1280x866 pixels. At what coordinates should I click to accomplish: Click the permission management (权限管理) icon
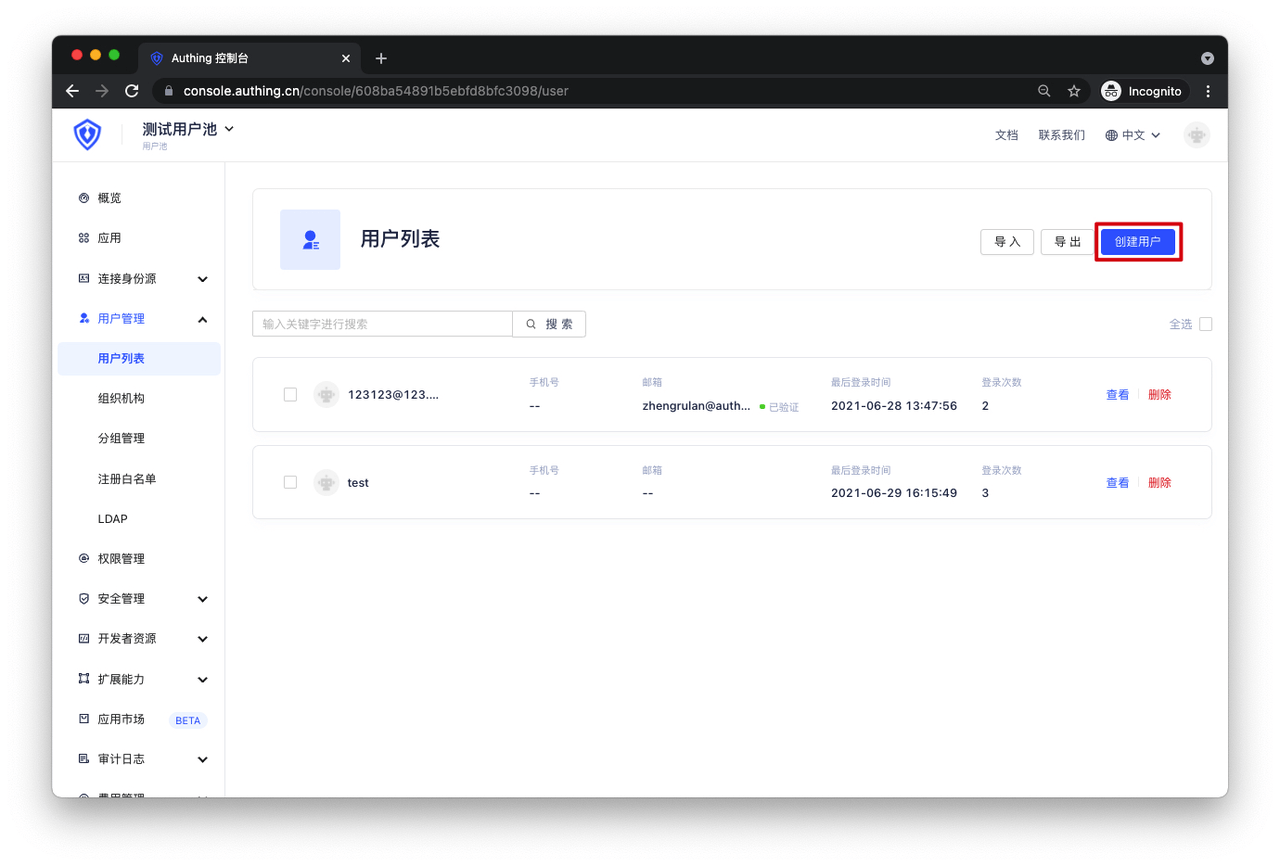[84, 559]
